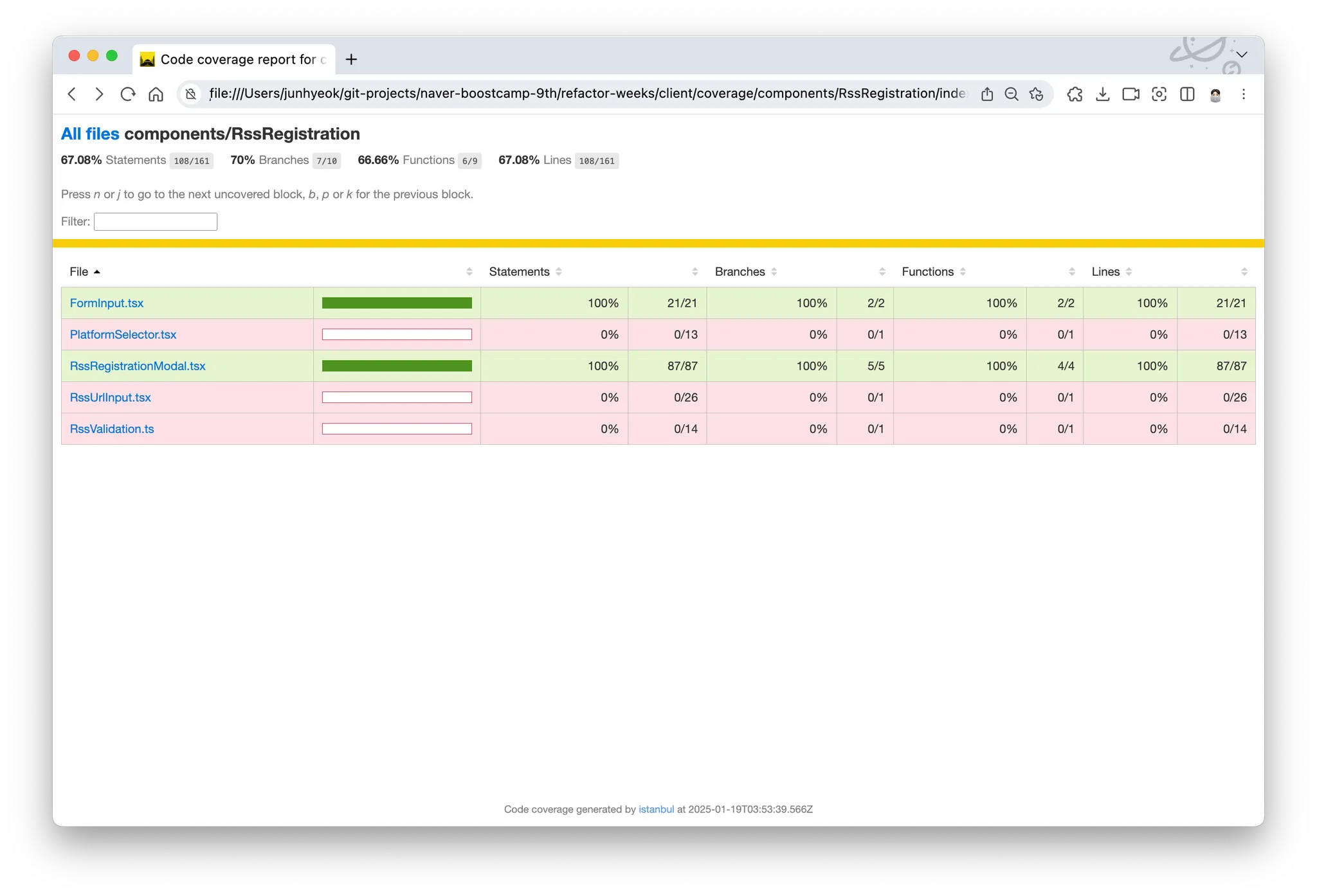Click the browser forward arrow
This screenshot has width=1317, height=896.
[99, 94]
